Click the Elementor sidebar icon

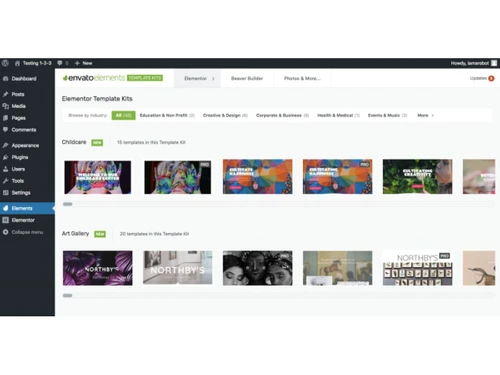pyautogui.click(x=5, y=220)
